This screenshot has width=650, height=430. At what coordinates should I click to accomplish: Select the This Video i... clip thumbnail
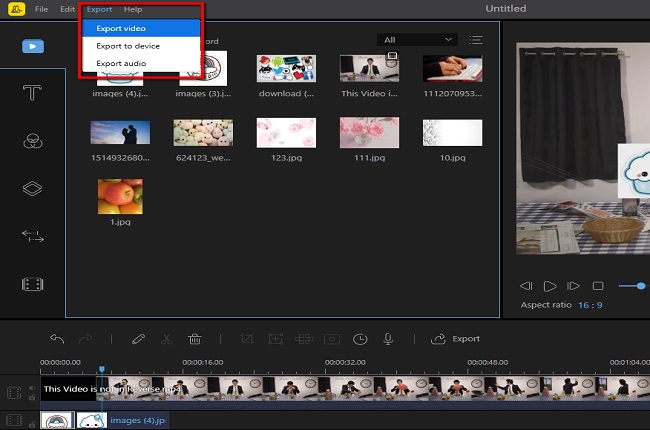click(x=369, y=68)
